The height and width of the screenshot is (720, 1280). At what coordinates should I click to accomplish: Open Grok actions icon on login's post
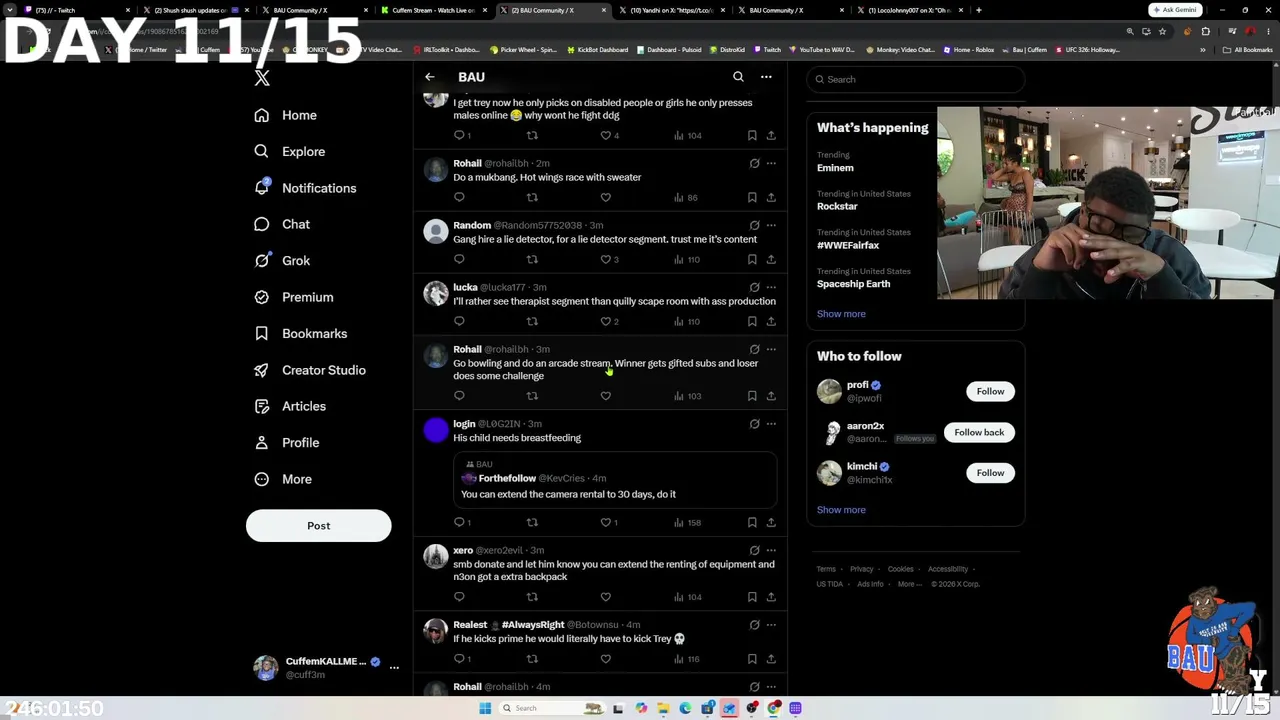click(755, 424)
